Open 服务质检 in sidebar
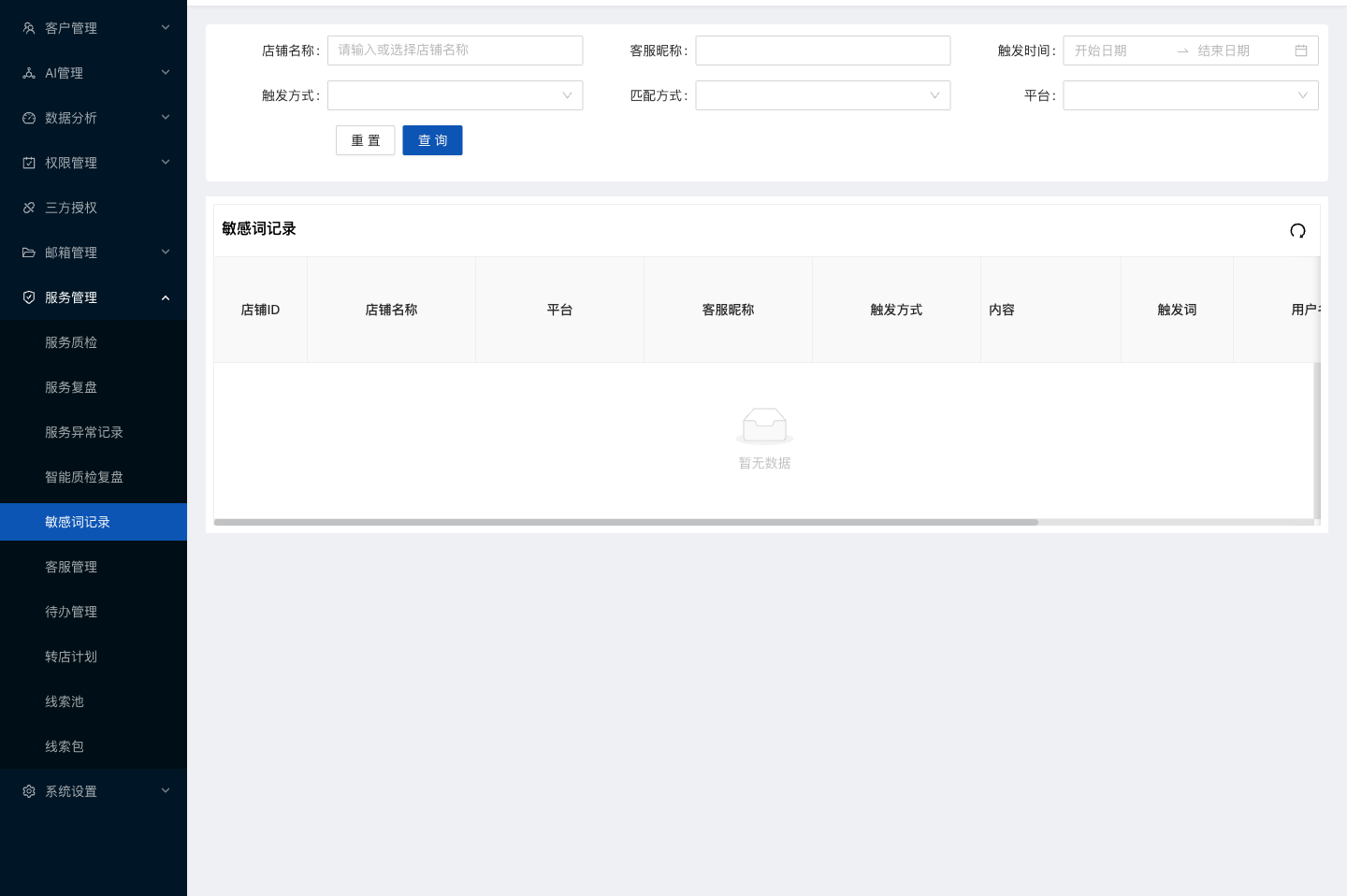This screenshot has width=1347, height=896. pos(94,342)
